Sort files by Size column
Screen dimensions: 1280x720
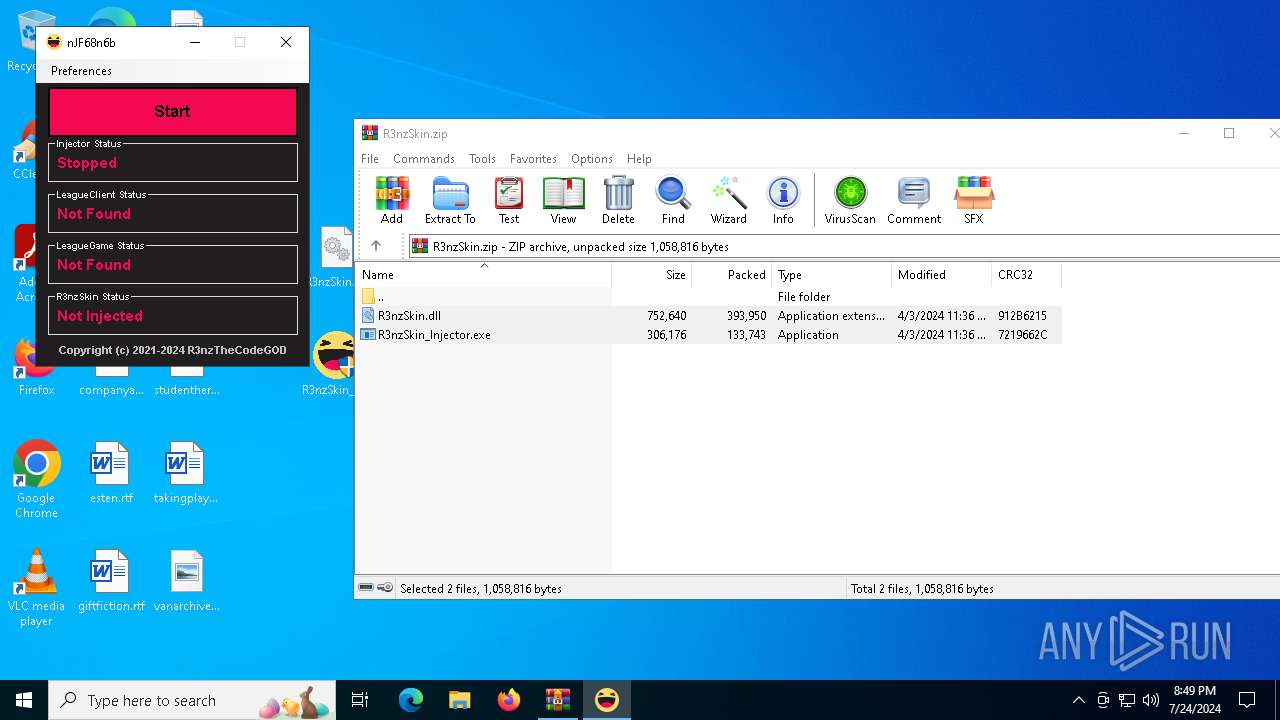point(652,275)
